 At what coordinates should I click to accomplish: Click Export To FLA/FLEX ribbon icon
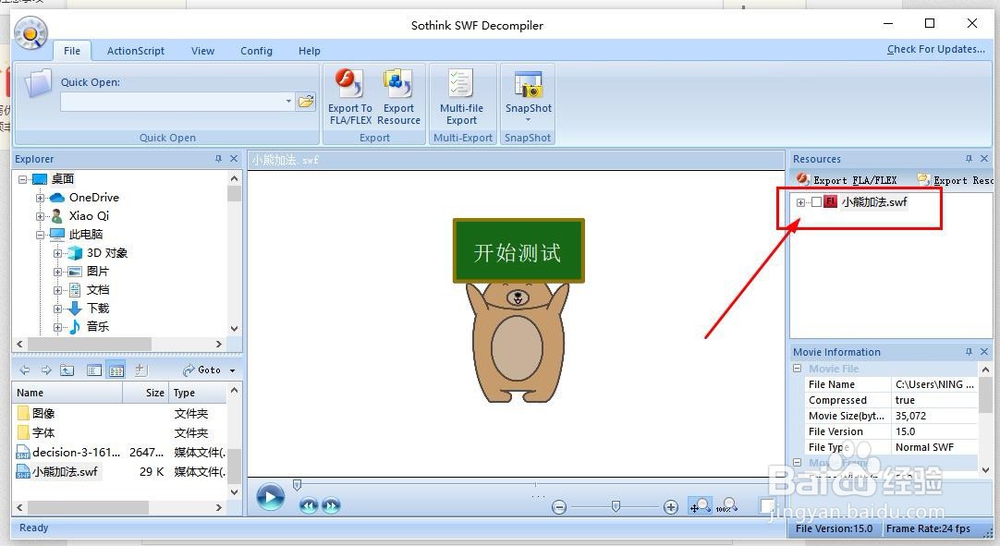(349, 97)
